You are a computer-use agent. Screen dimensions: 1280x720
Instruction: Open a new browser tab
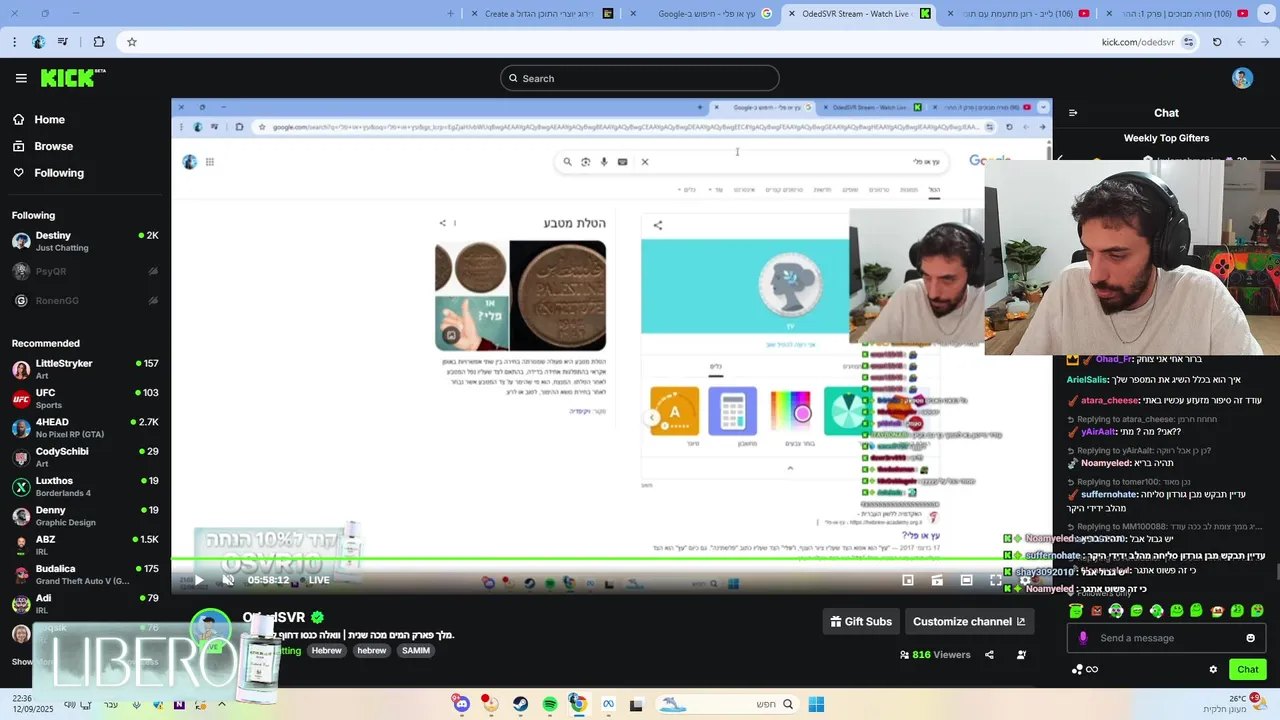[450, 13]
